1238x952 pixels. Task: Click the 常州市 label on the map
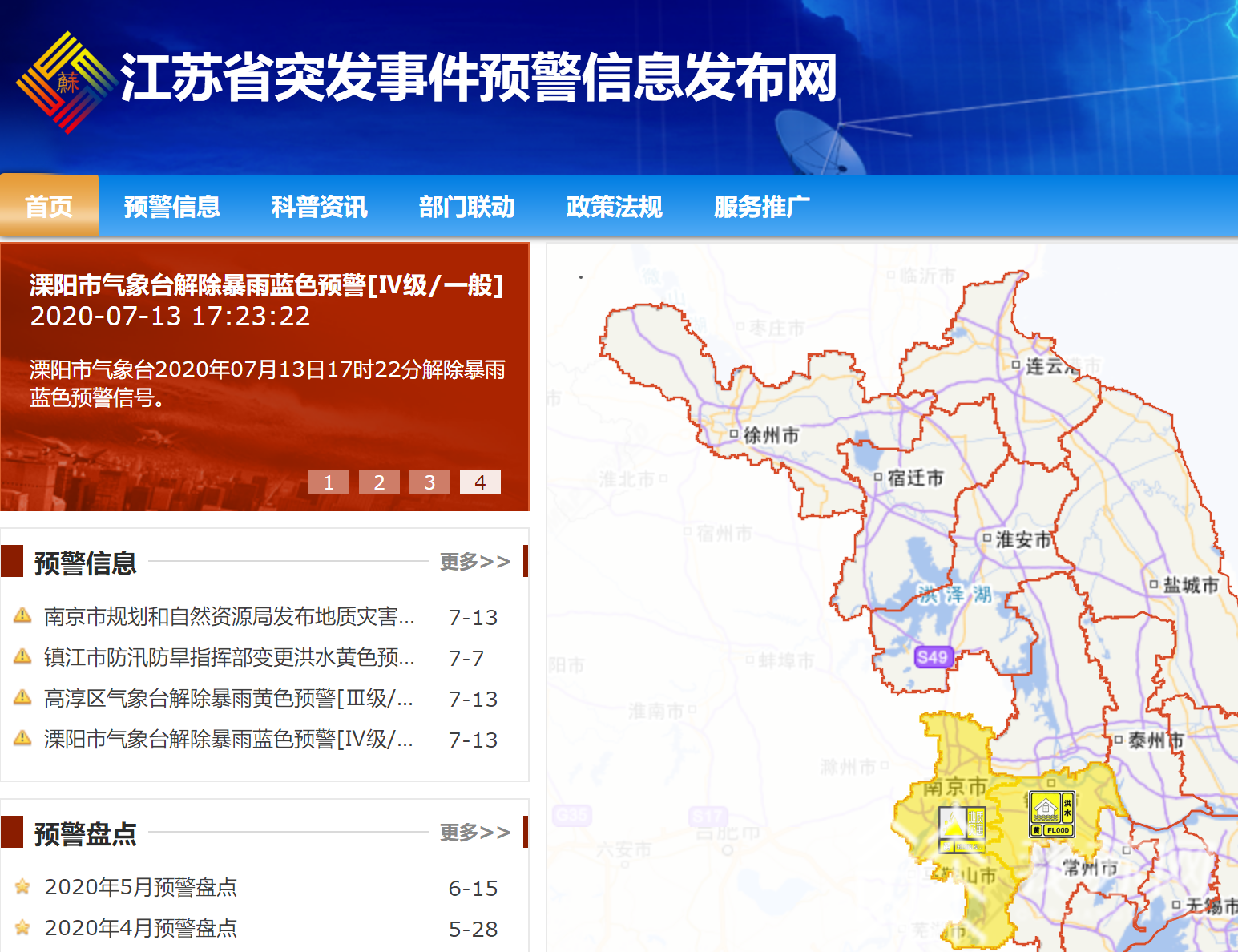tap(1090, 868)
